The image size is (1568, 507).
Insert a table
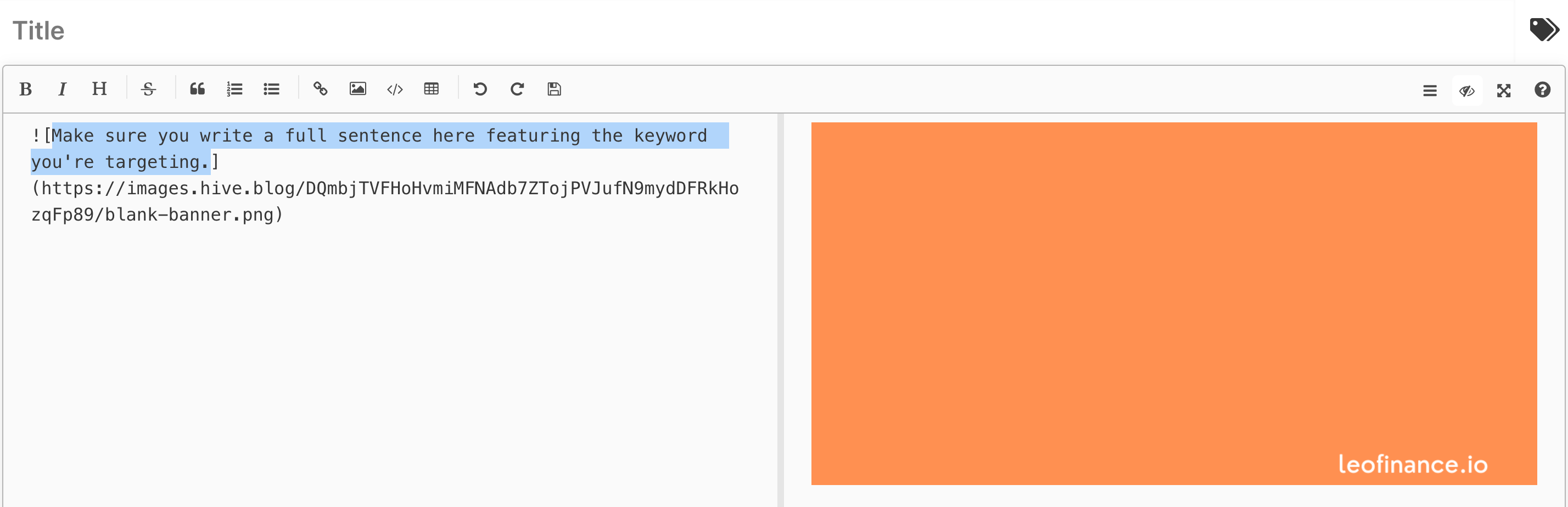[x=432, y=89]
